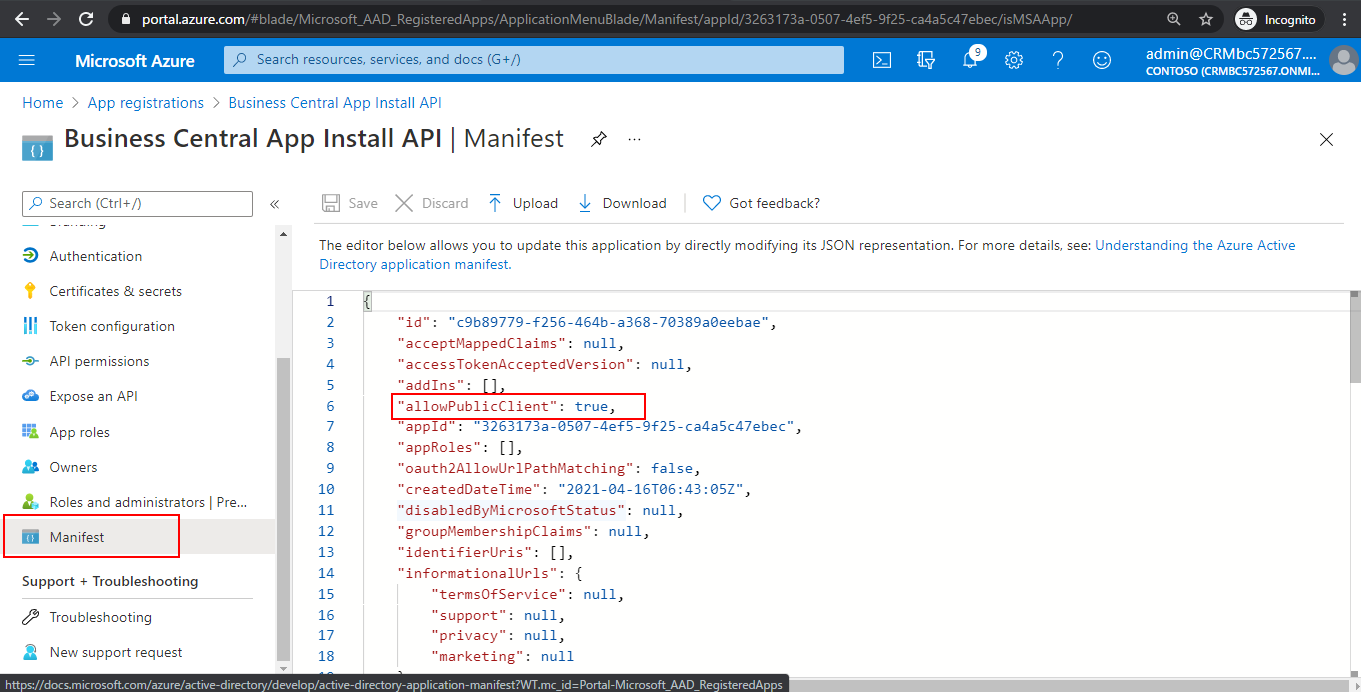Viewport: 1361px width, 692px height.
Task: Send feedback using the smiley icon
Action: pos(1101,60)
